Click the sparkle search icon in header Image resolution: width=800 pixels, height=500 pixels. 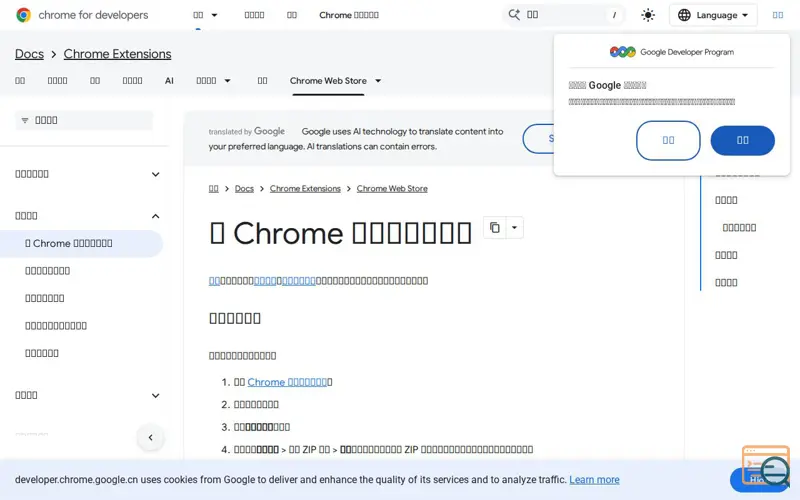[x=514, y=15]
